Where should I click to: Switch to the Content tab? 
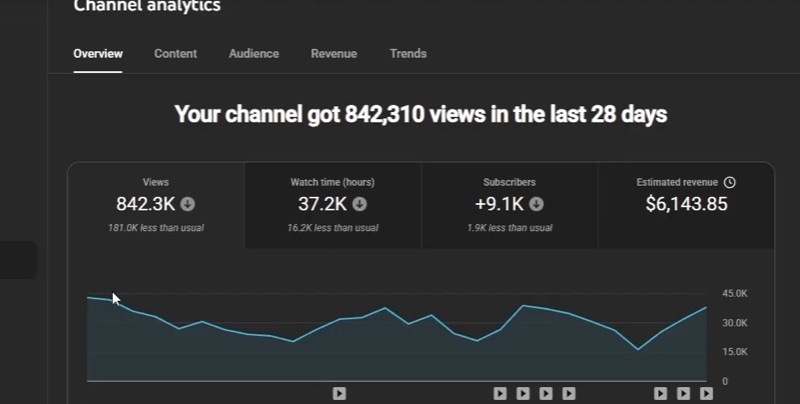pyautogui.click(x=176, y=54)
